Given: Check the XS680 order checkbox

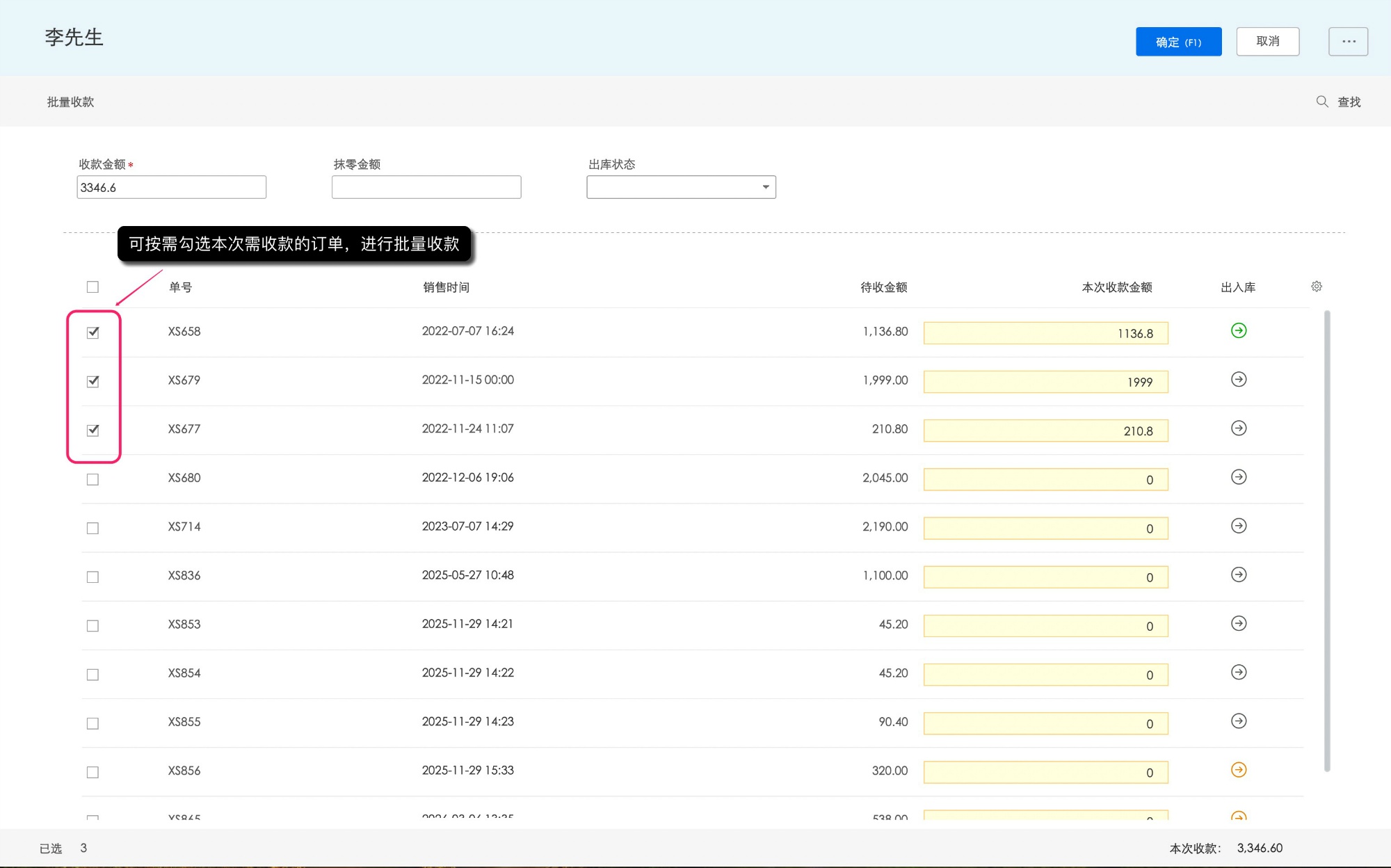Looking at the screenshot, I should (93, 479).
